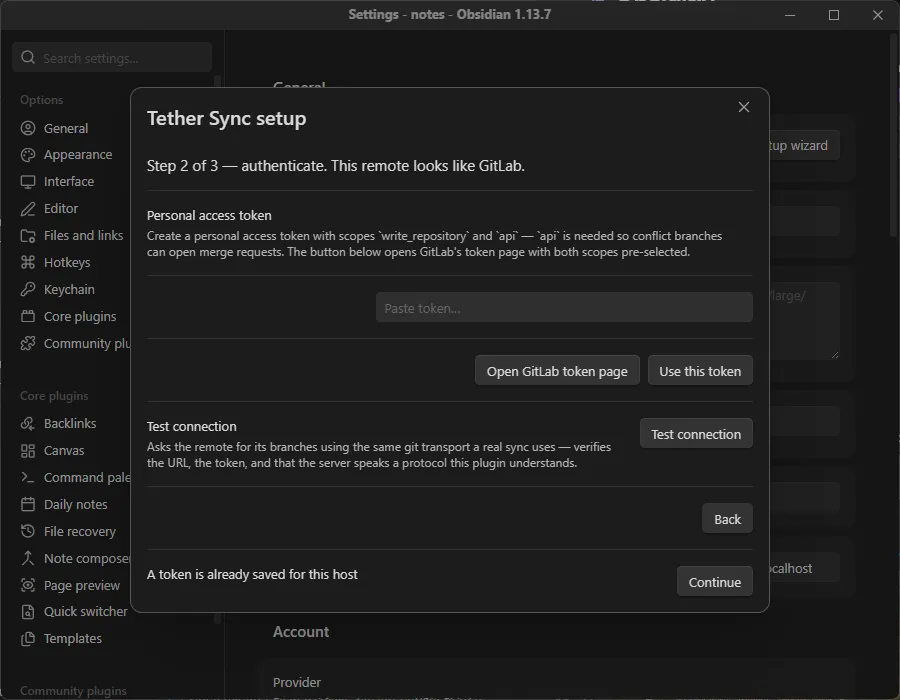Click the Command palette terminal icon
Viewport: 900px width, 700px height.
28,477
